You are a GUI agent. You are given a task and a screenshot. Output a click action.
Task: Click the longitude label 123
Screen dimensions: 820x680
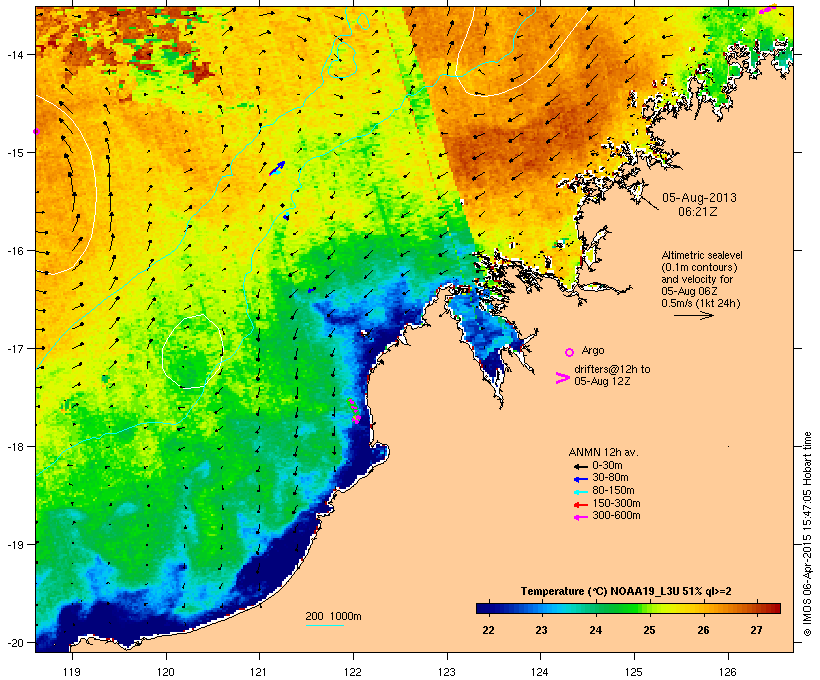pyautogui.click(x=447, y=672)
